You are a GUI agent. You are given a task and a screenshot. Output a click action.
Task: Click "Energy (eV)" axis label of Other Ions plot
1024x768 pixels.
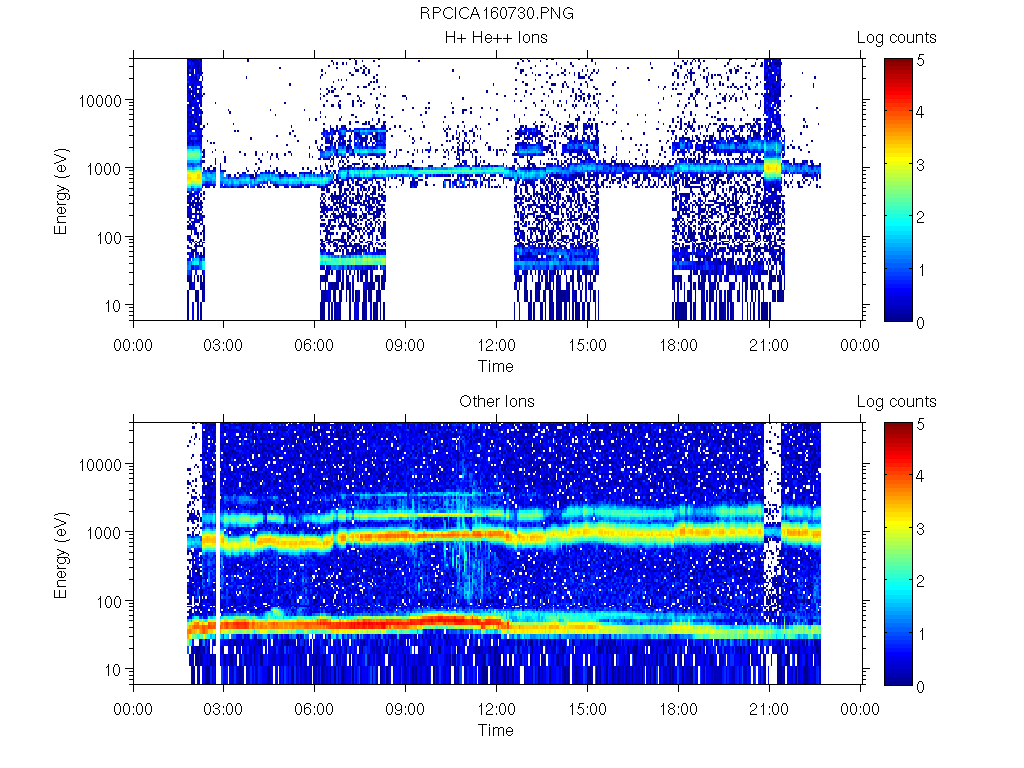coord(61,555)
